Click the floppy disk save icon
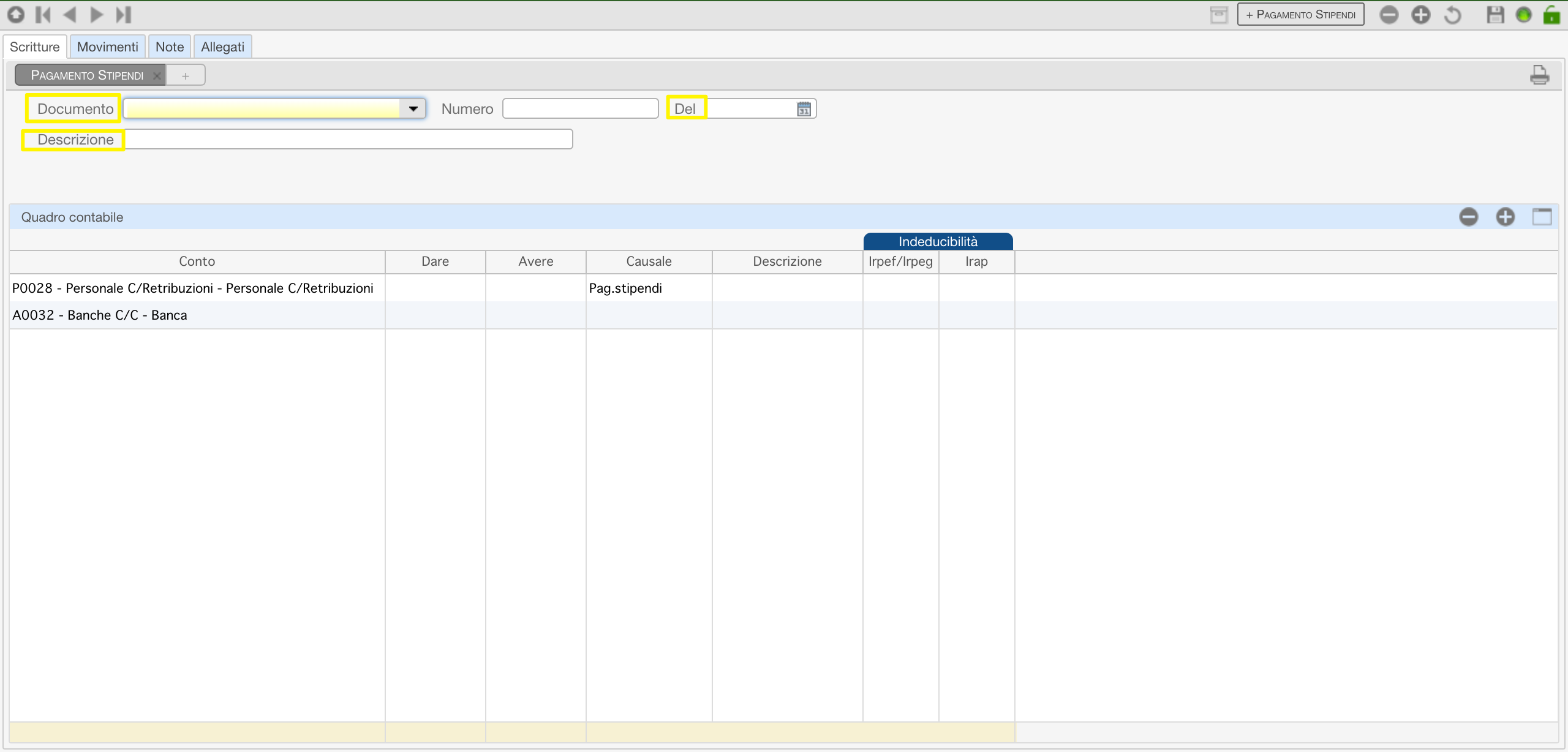Screen dimensions: 1568x752 point(1495,15)
